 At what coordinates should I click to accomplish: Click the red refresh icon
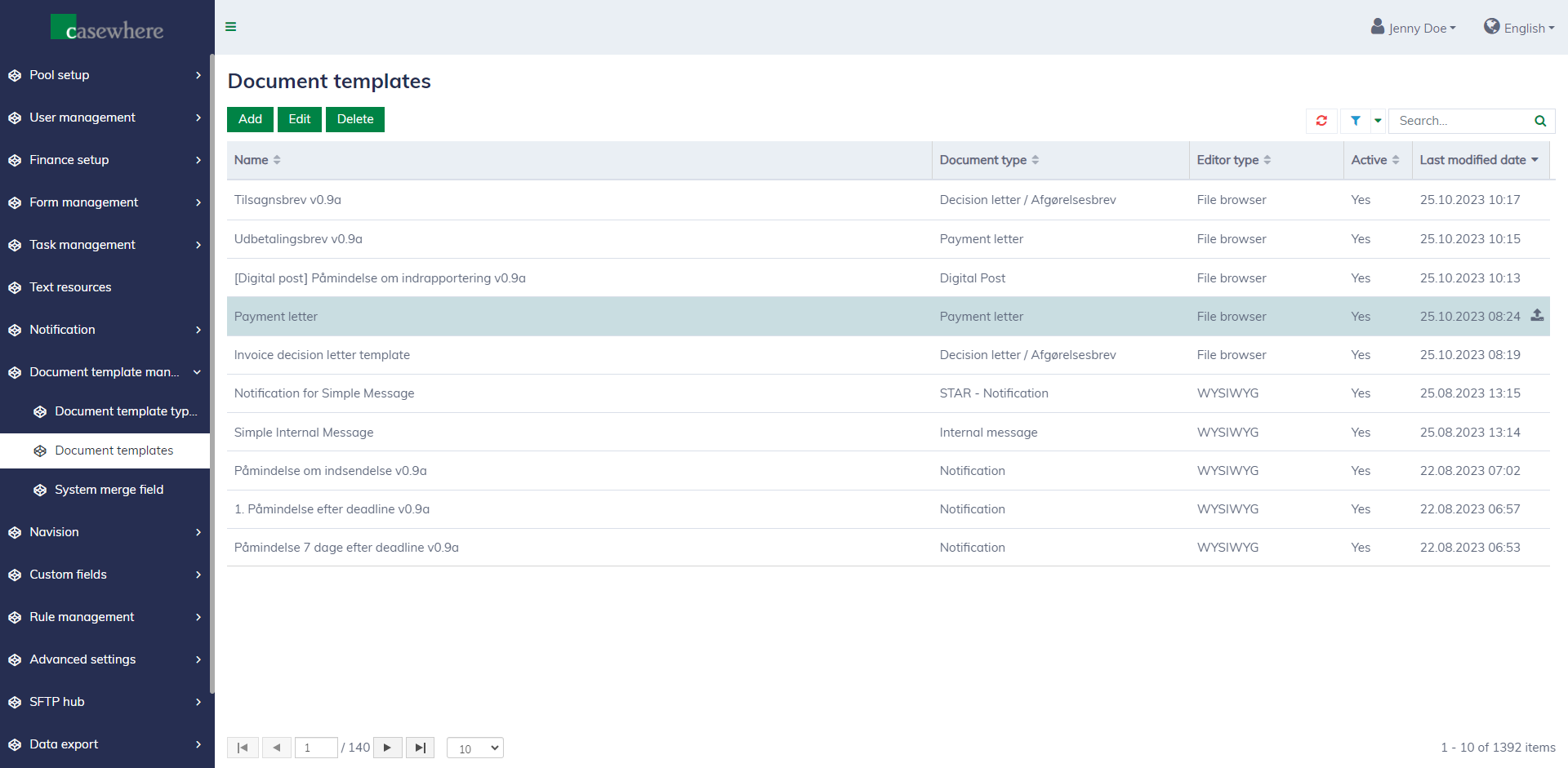point(1321,121)
